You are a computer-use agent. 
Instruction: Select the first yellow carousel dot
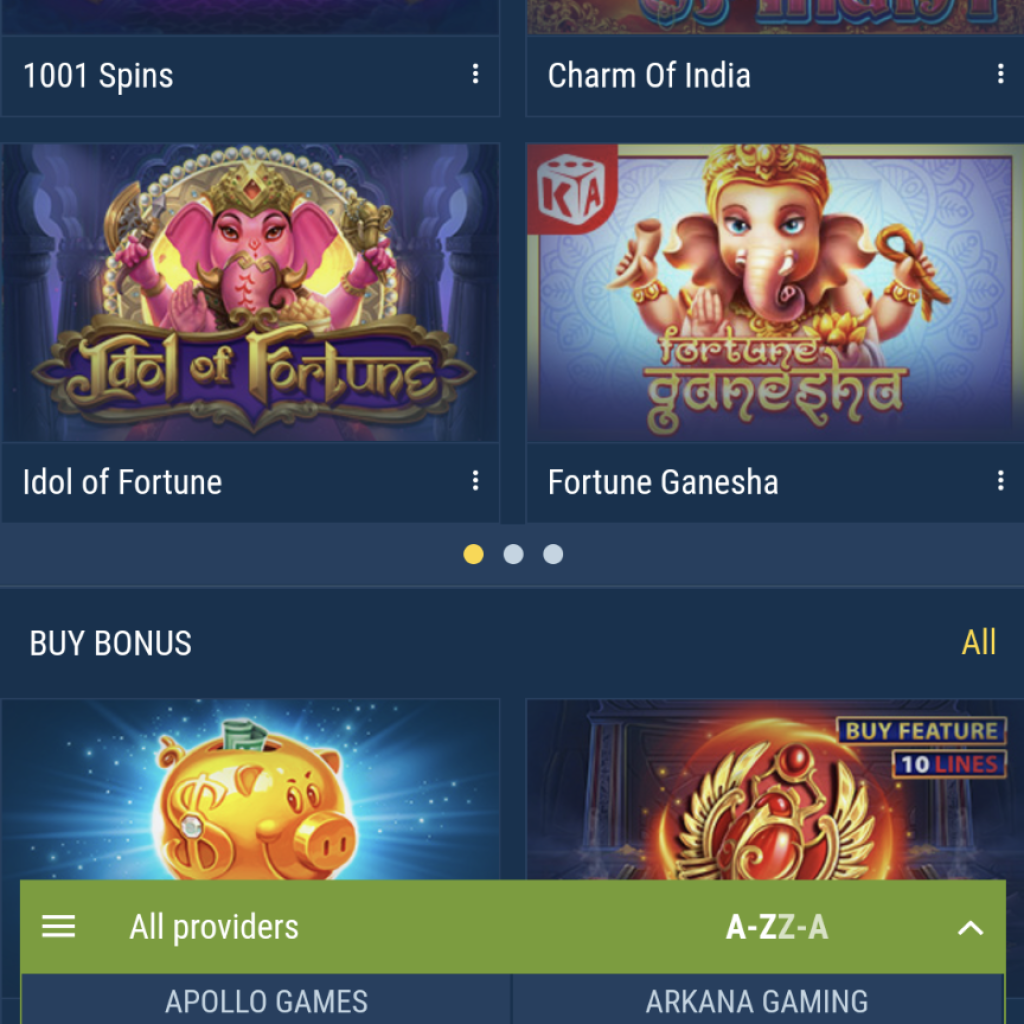(x=473, y=554)
